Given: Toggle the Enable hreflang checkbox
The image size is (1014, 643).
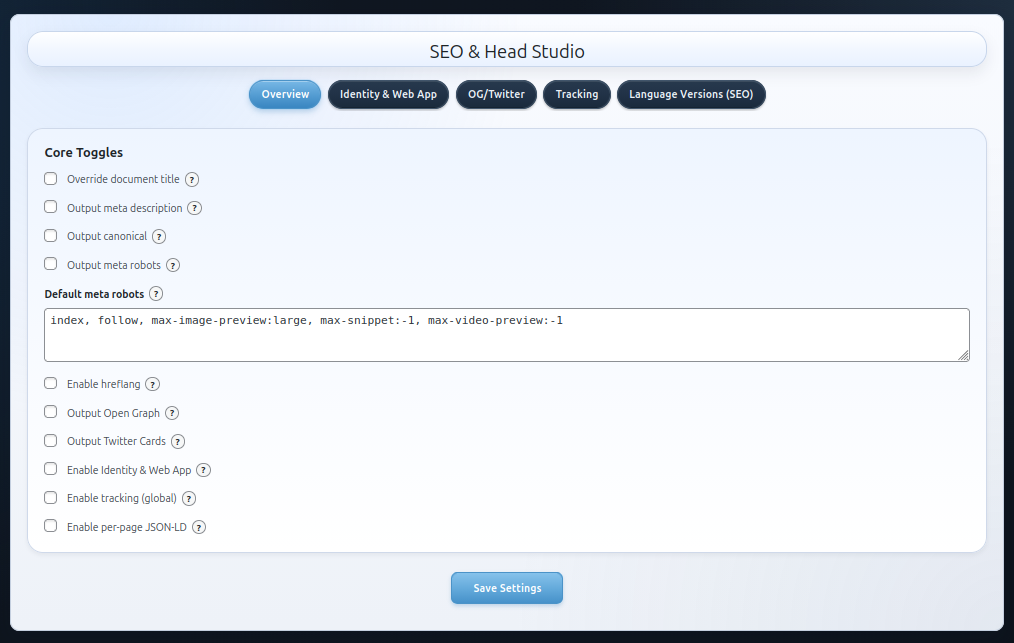Looking at the screenshot, I should tap(50, 382).
